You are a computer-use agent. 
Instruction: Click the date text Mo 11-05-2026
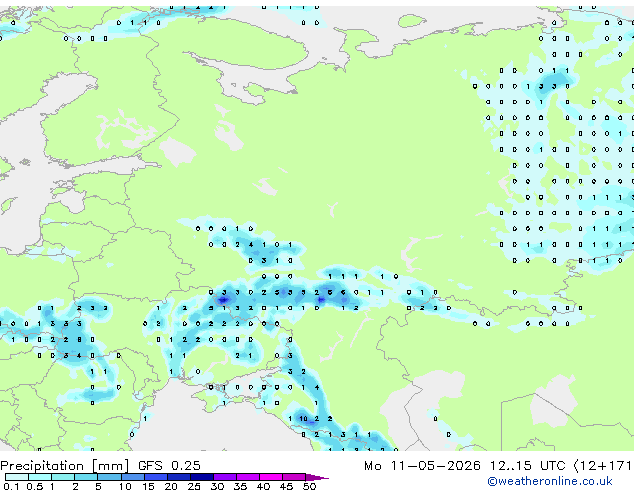(422, 466)
